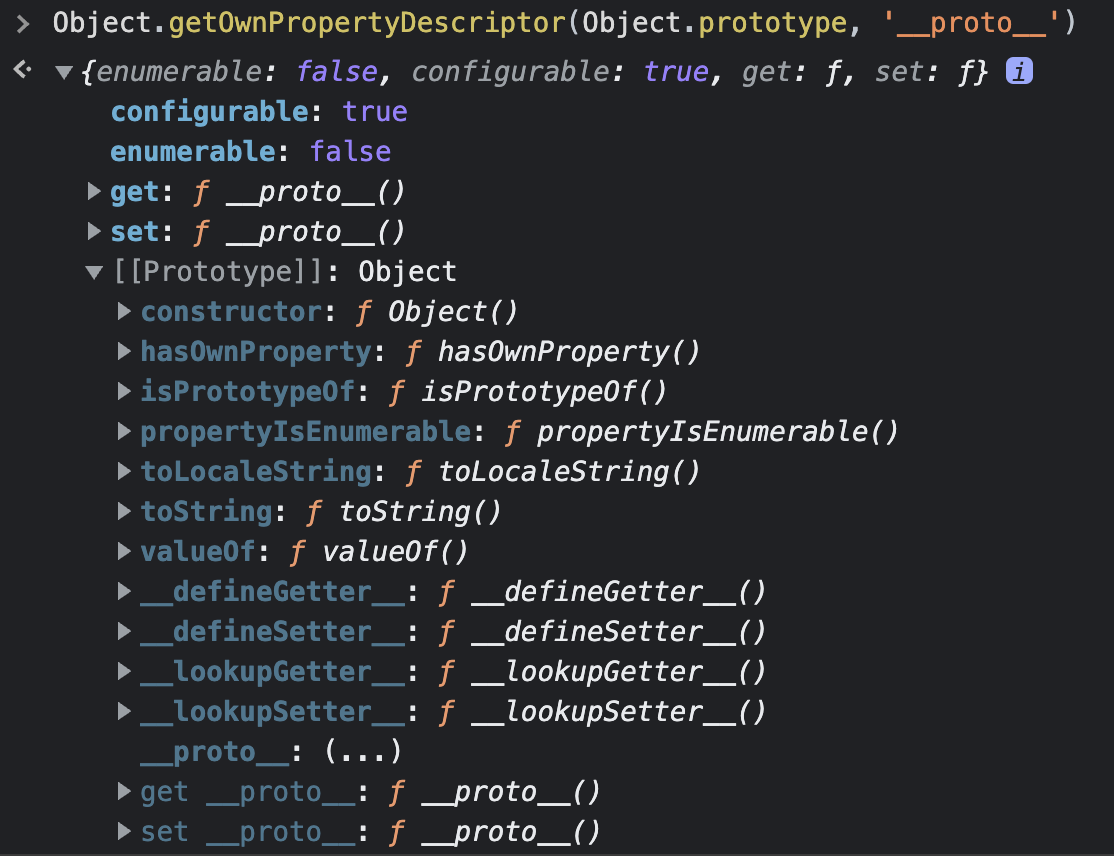Collapse the result object disclosure triangle
1114x856 pixels.
[x=64, y=72]
